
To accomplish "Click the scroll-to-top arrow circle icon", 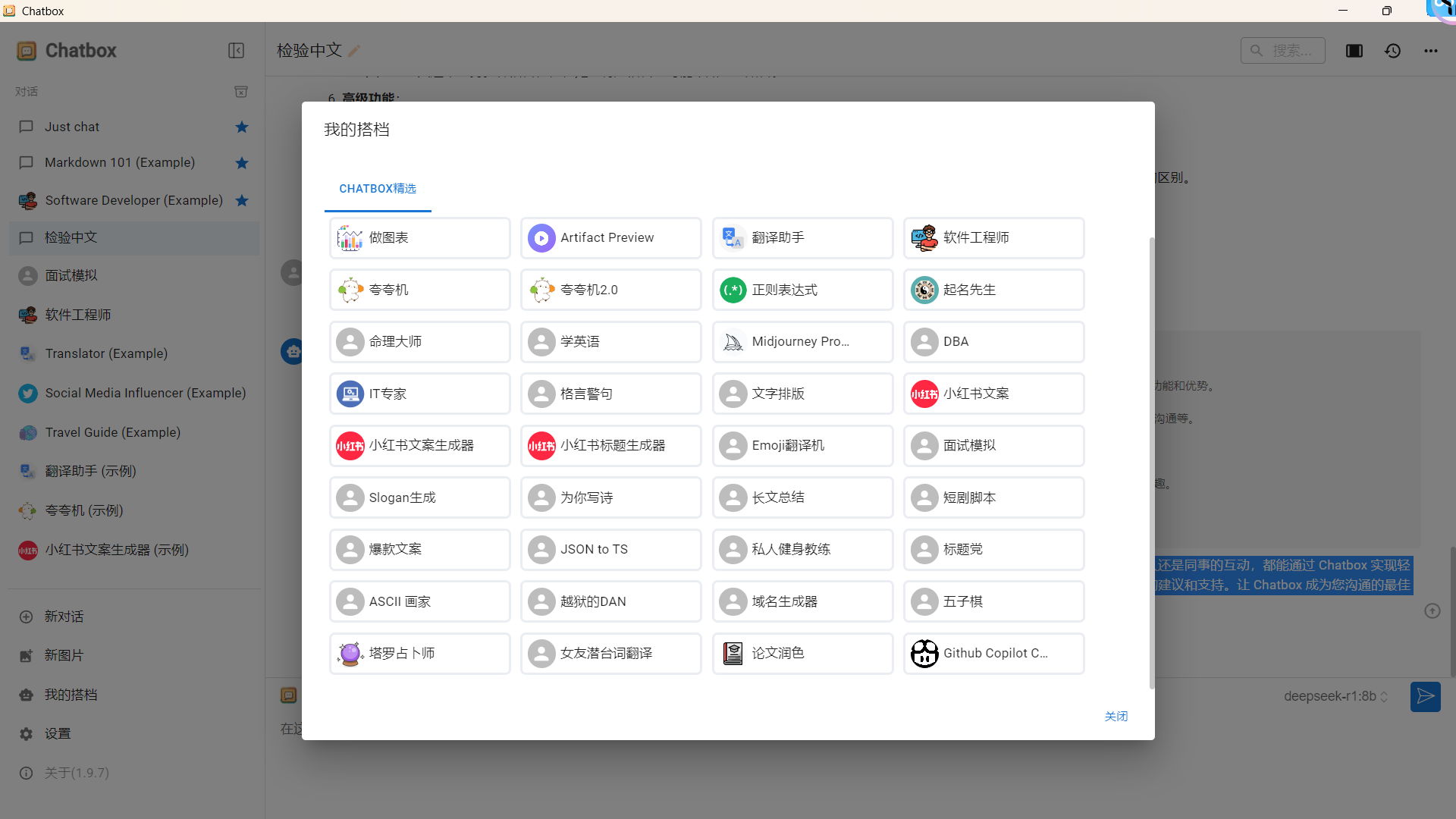I will click(1432, 611).
